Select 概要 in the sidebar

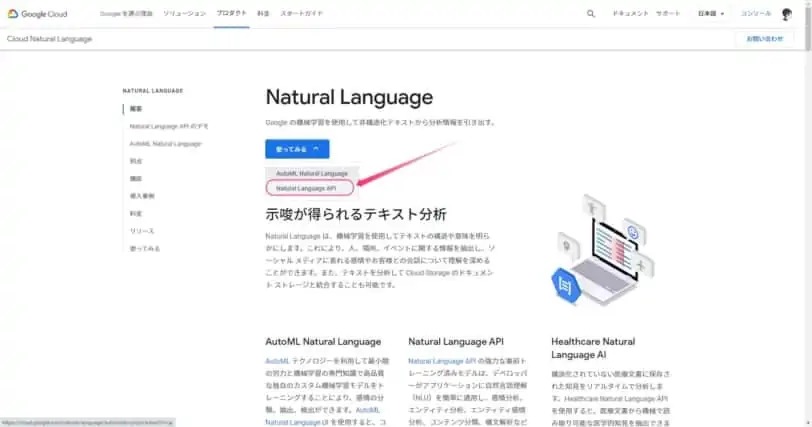coord(136,109)
